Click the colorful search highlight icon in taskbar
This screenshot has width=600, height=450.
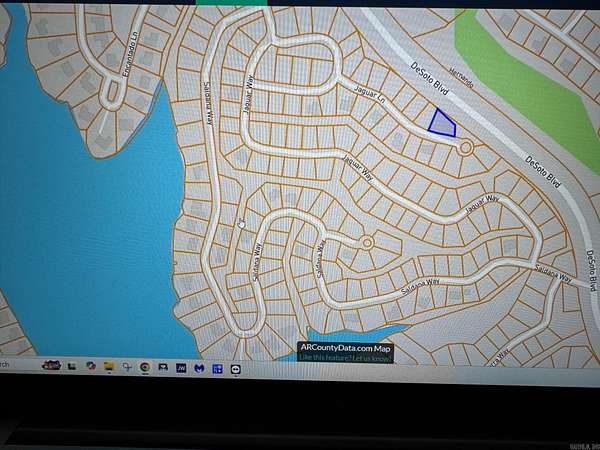point(52,365)
